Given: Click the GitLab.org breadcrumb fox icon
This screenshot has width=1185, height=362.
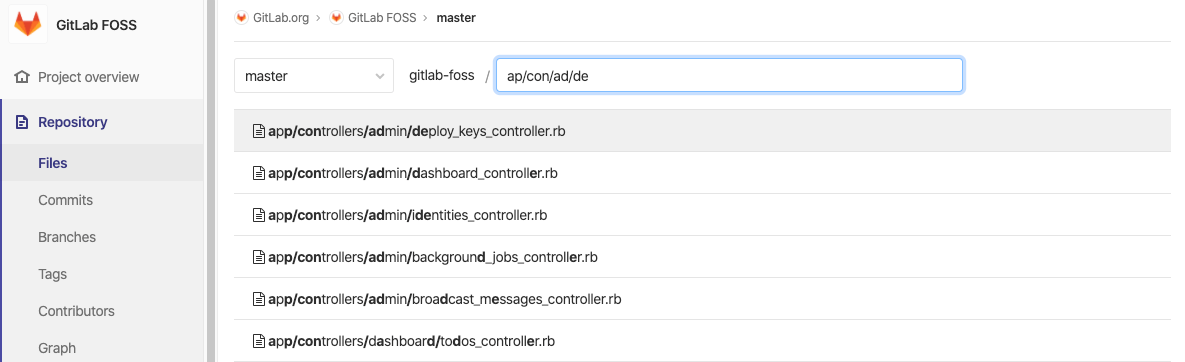Looking at the screenshot, I should [x=241, y=17].
